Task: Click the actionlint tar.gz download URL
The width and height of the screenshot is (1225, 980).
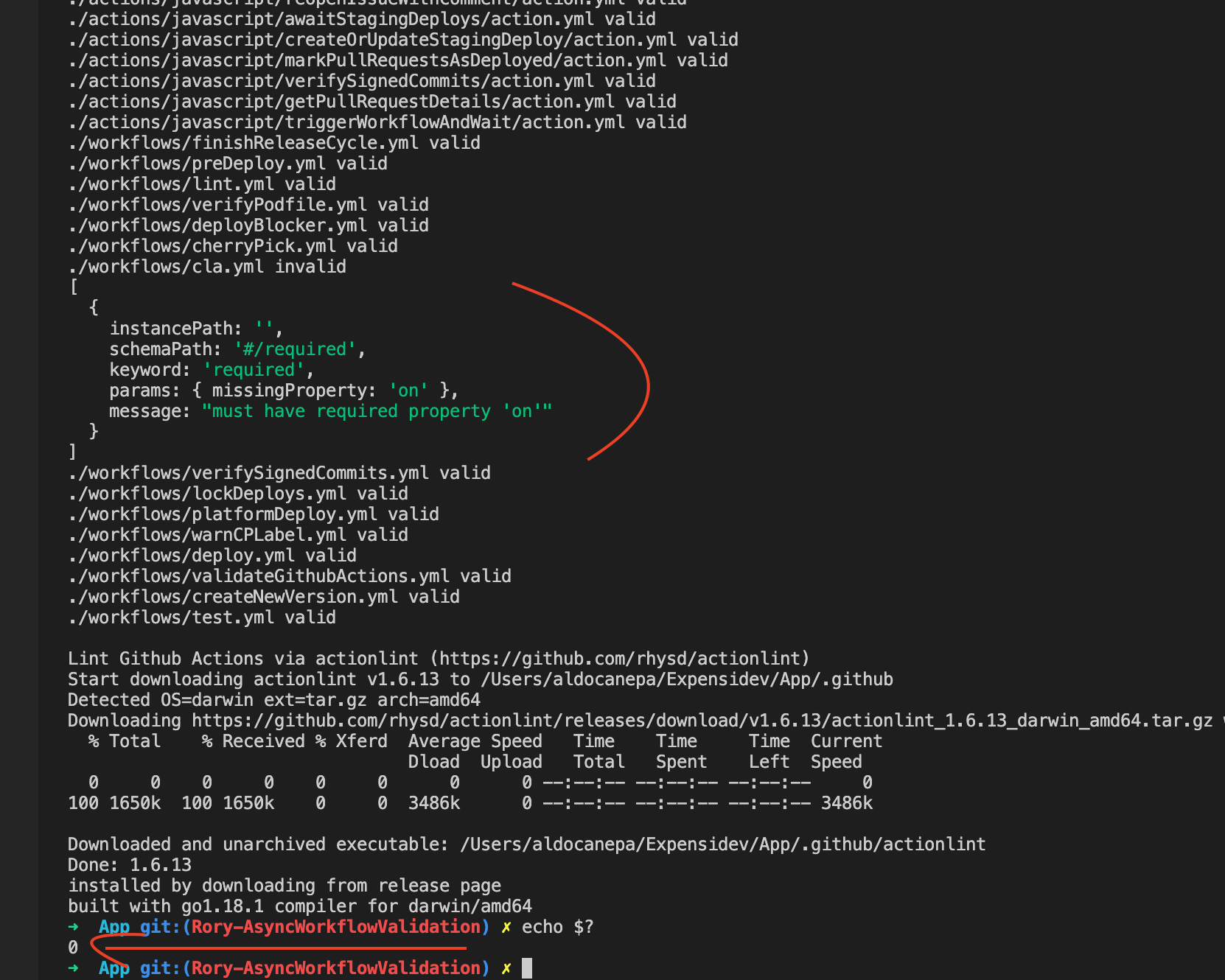Action: click(702, 721)
